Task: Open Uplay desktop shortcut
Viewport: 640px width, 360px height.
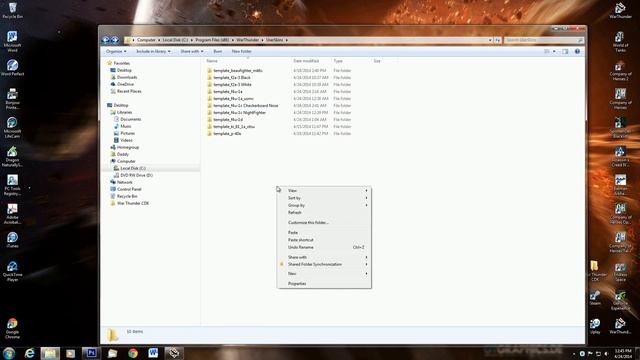Action: click(595, 326)
